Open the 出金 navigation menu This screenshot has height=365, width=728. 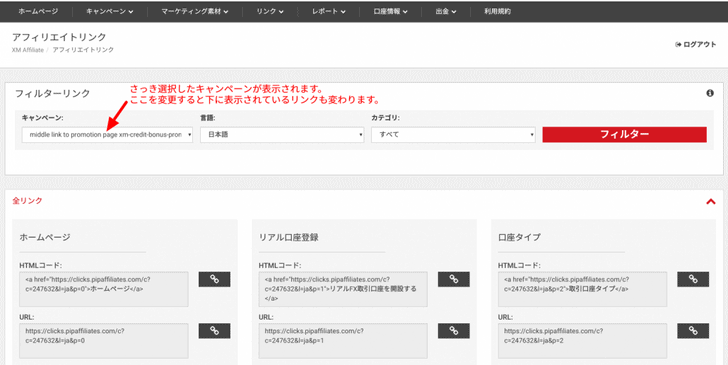(x=446, y=12)
